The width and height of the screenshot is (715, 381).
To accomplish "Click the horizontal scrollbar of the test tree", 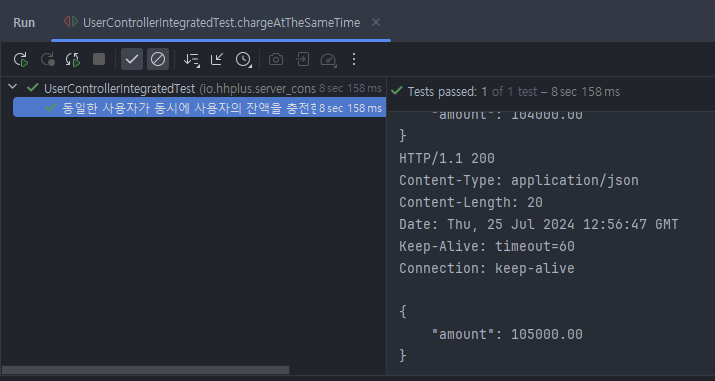I will pos(145,370).
